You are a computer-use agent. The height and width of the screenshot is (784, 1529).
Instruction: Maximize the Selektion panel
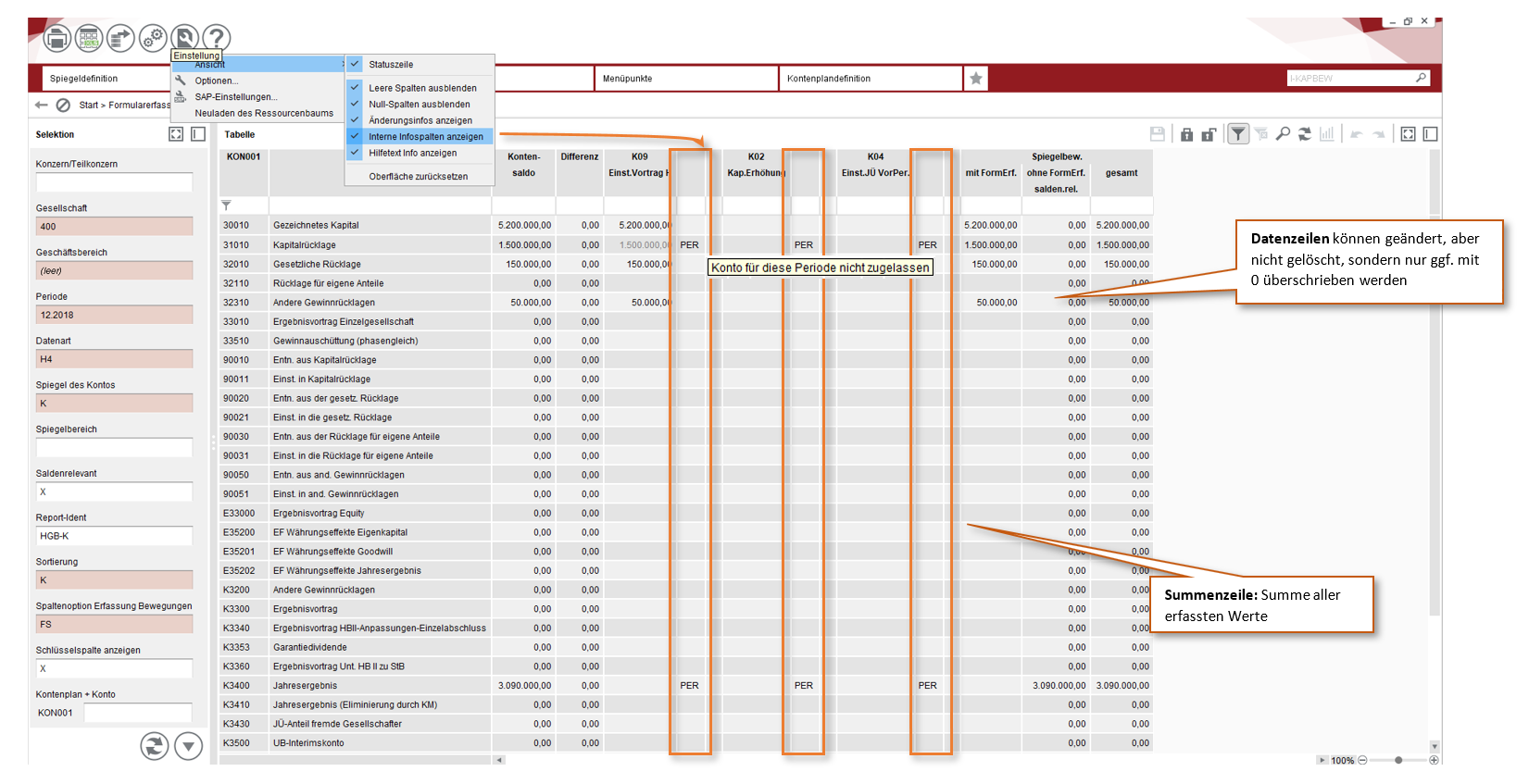(176, 134)
